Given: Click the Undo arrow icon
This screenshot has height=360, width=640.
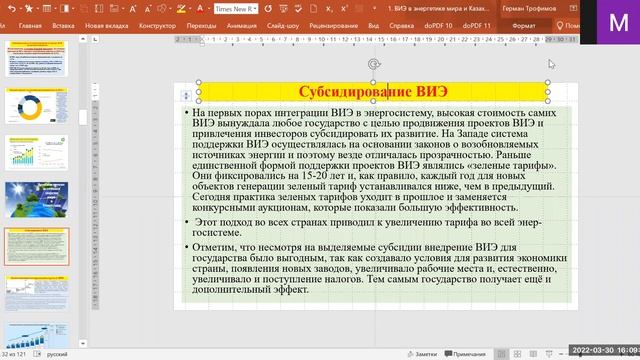Looking at the screenshot, I should [11, 9].
